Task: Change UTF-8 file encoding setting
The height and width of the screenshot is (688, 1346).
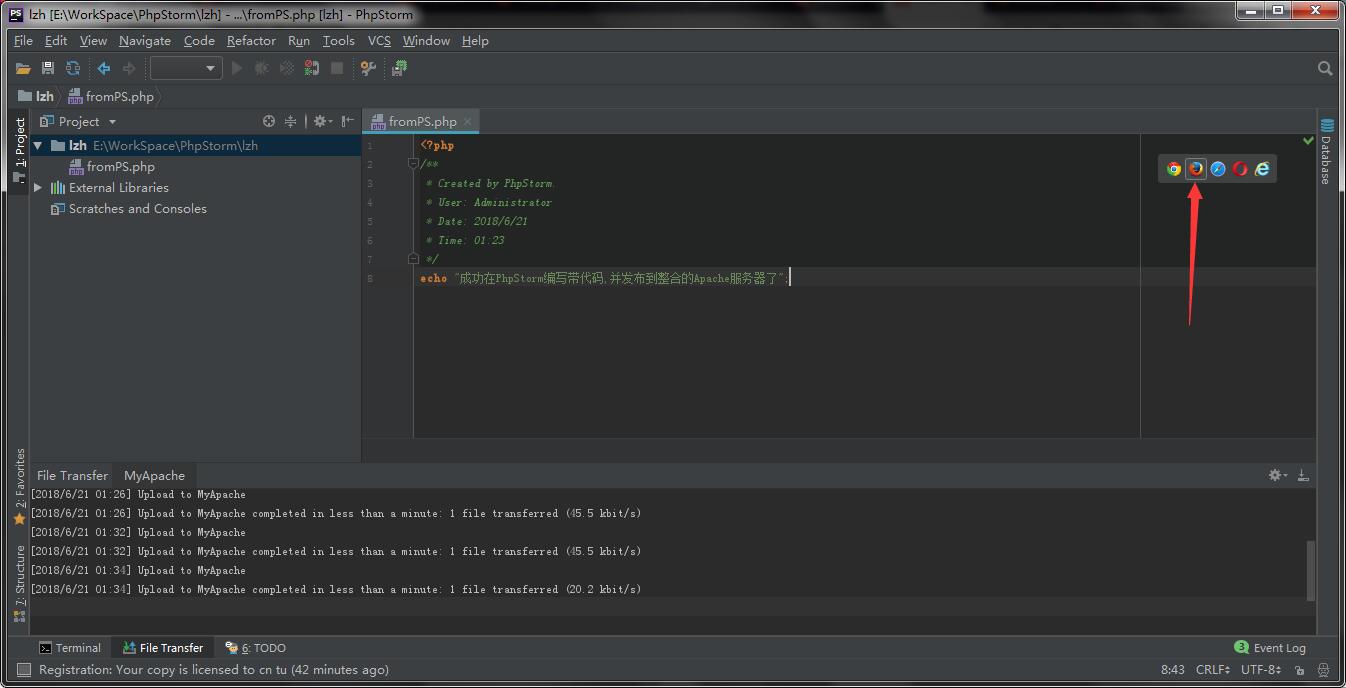Action: tap(1261, 669)
